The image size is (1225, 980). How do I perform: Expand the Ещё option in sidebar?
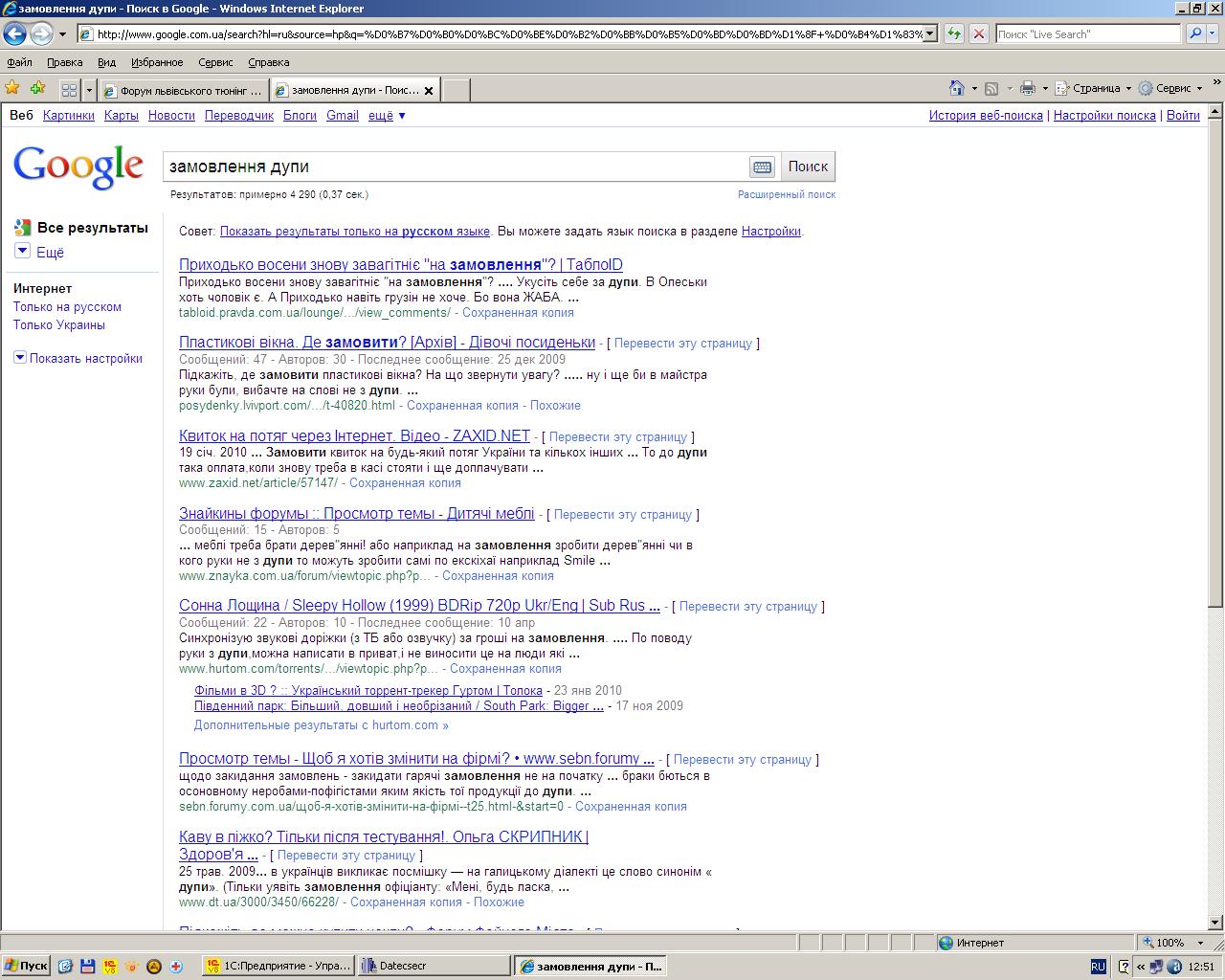39,252
